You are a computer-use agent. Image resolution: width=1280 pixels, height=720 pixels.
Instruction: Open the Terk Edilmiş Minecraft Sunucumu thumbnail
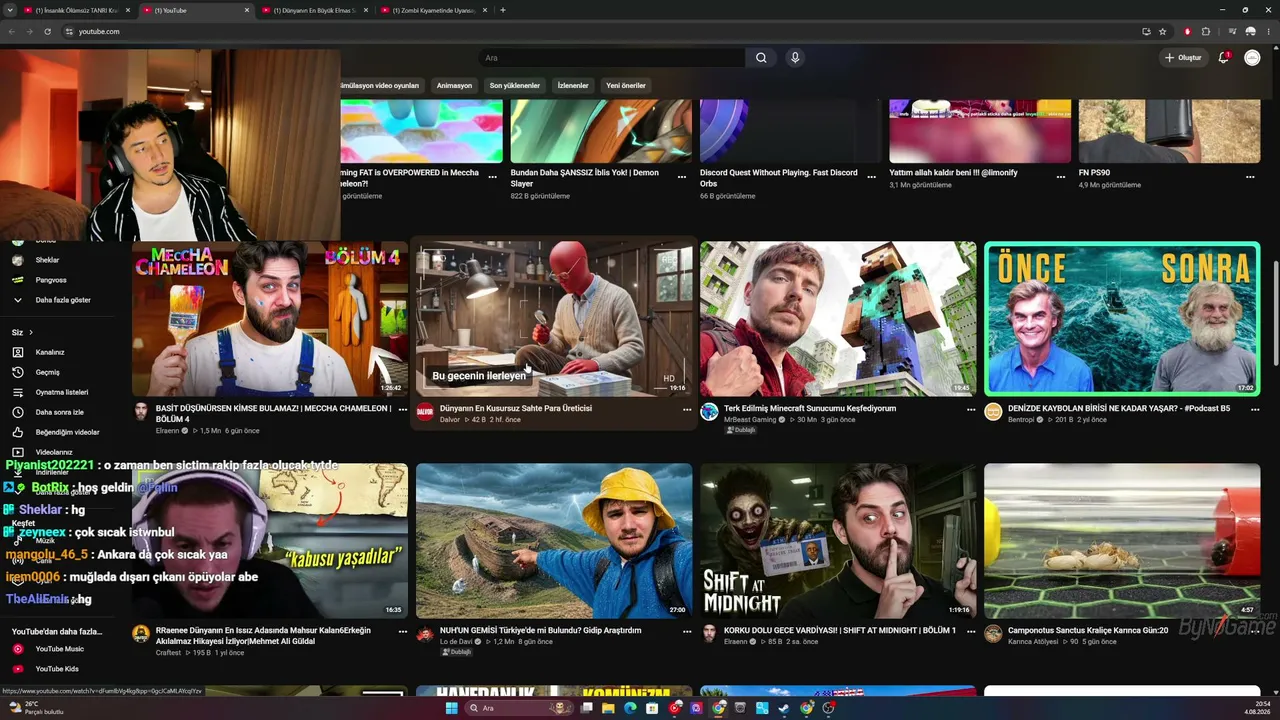click(x=838, y=319)
